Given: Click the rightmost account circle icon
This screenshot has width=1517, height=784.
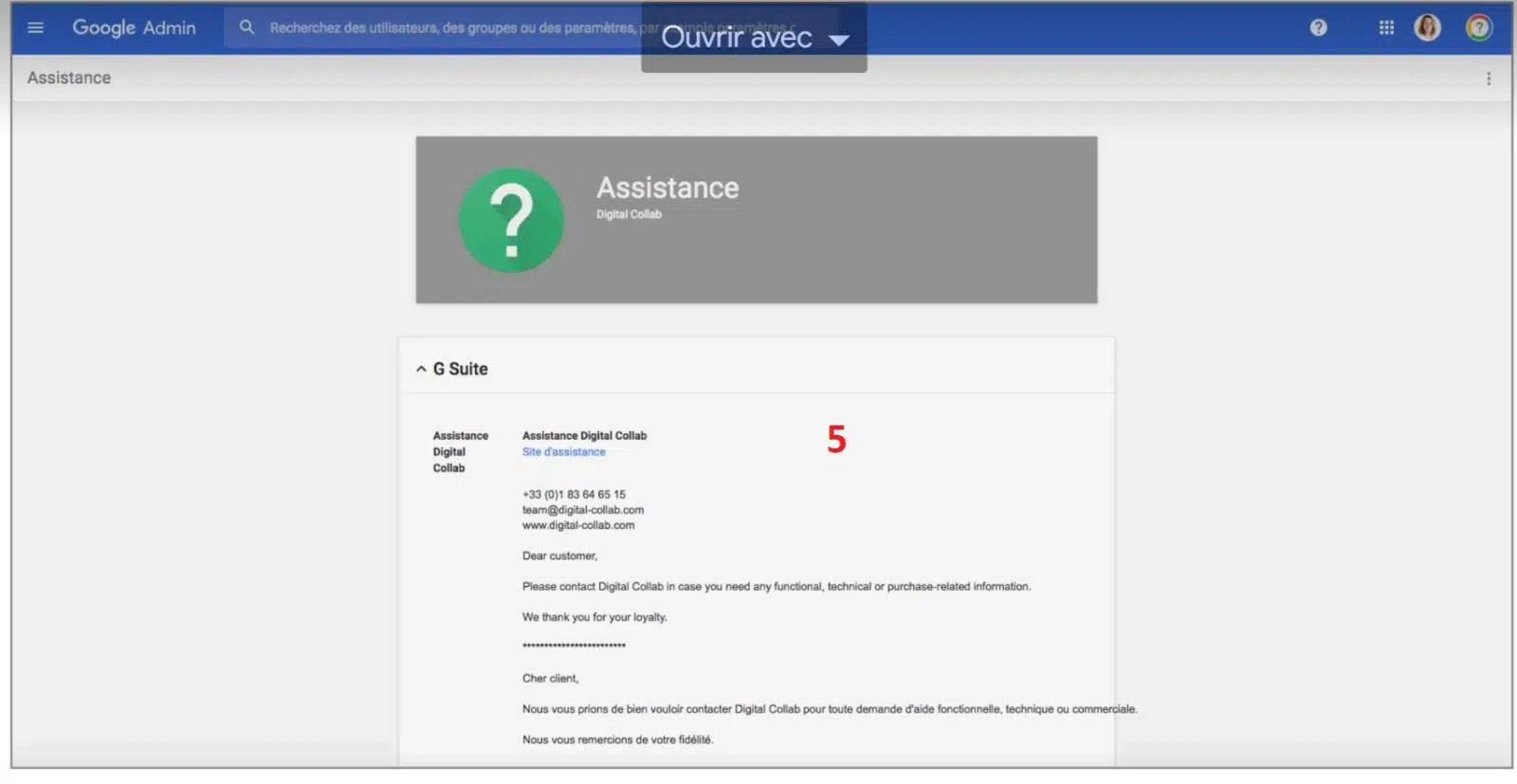Looking at the screenshot, I should point(1478,27).
